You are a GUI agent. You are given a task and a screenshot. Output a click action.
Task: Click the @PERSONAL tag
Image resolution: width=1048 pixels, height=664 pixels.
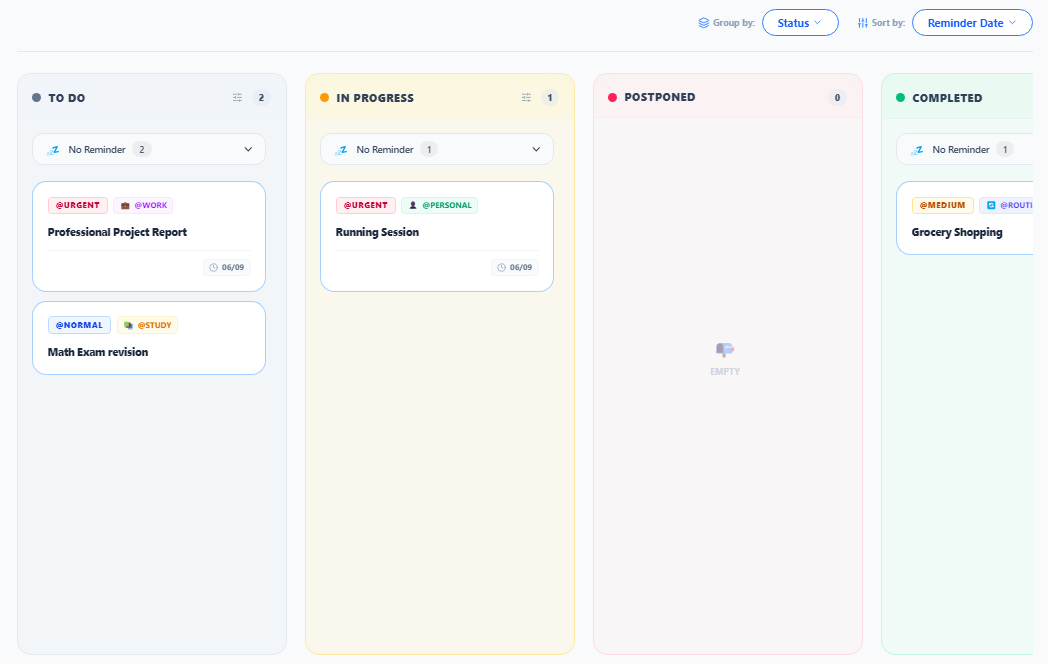point(439,205)
